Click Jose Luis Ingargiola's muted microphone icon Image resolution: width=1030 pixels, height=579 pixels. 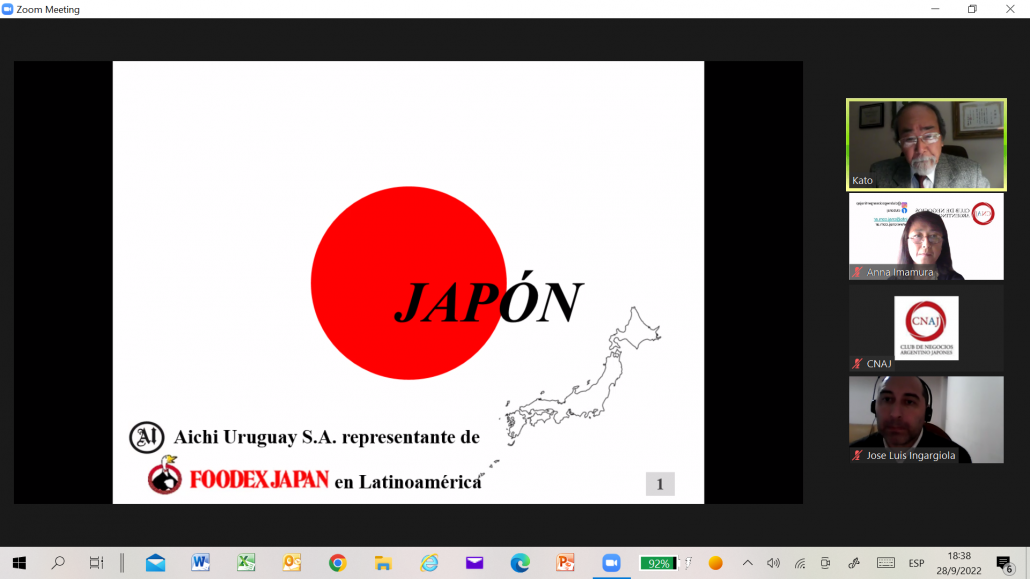pos(857,455)
